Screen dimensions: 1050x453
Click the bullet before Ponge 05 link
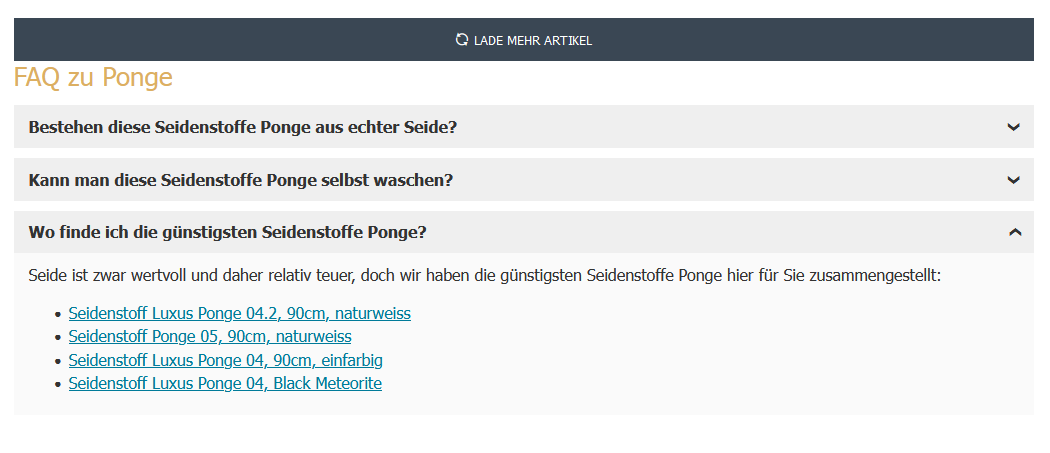(x=57, y=338)
